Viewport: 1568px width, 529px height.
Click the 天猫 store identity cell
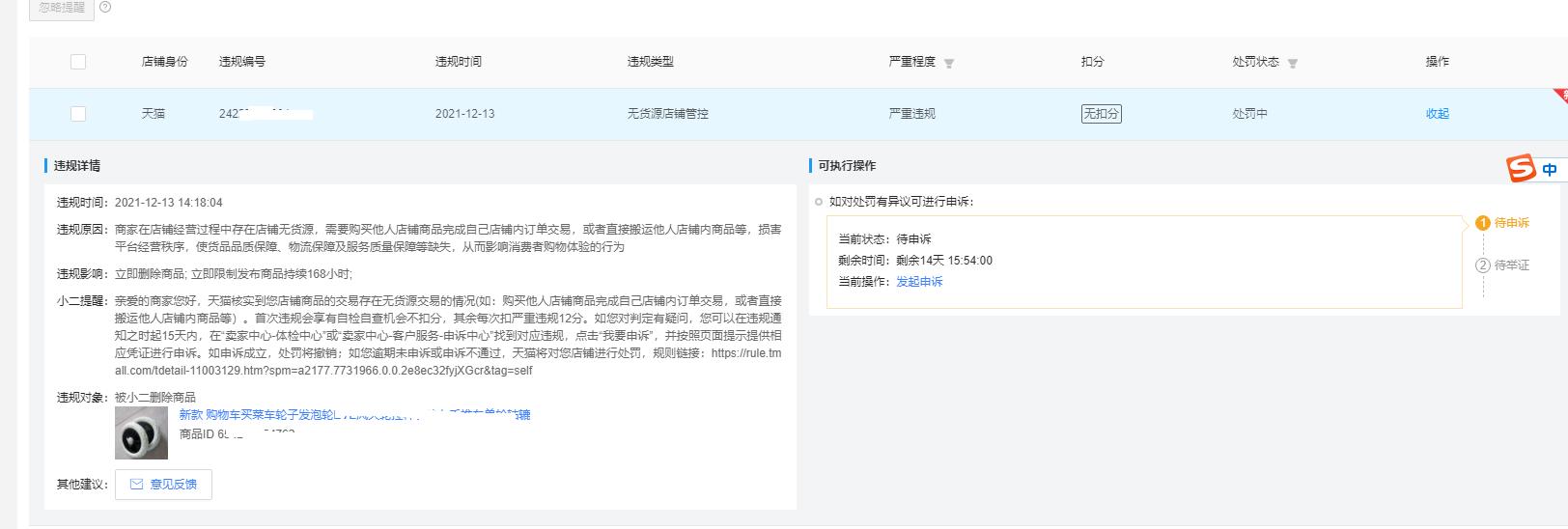pyautogui.click(x=154, y=114)
